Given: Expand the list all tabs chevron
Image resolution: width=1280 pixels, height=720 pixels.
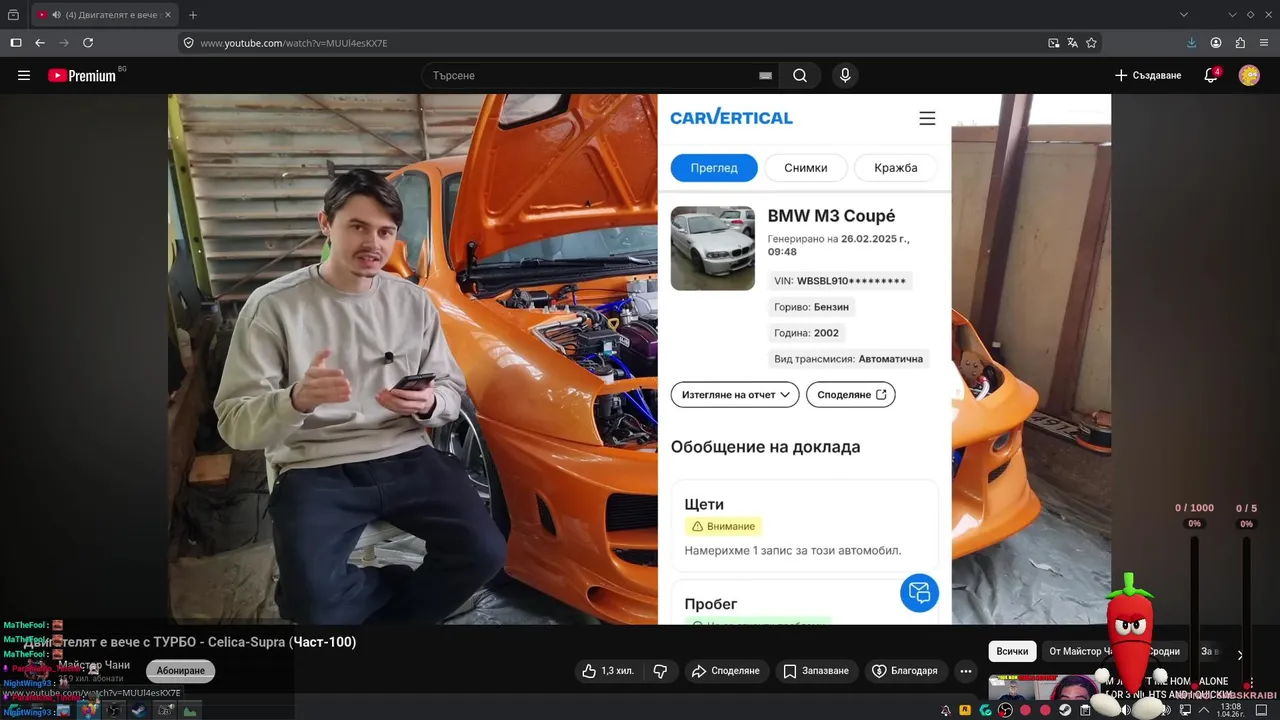Looking at the screenshot, I should (x=1184, y=15).
